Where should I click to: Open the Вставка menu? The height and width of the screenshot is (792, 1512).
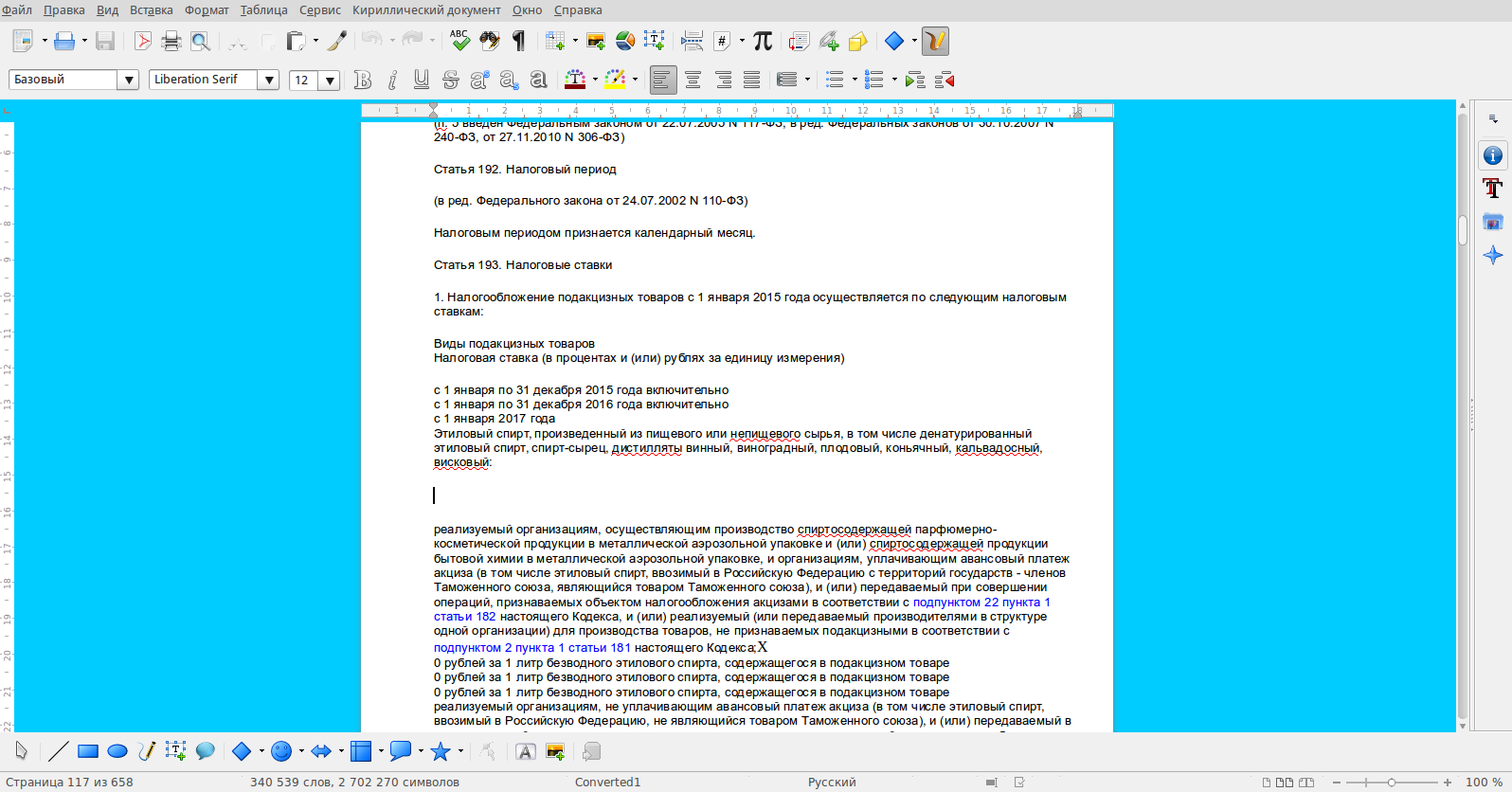point(152,10)
